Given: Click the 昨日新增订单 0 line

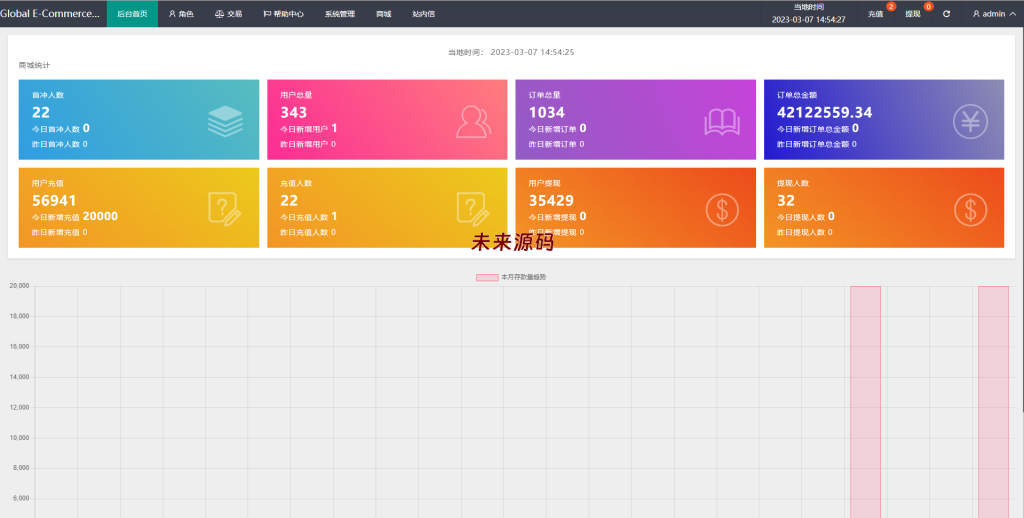Looking at the screenshot, I should [x=556, y=144].
